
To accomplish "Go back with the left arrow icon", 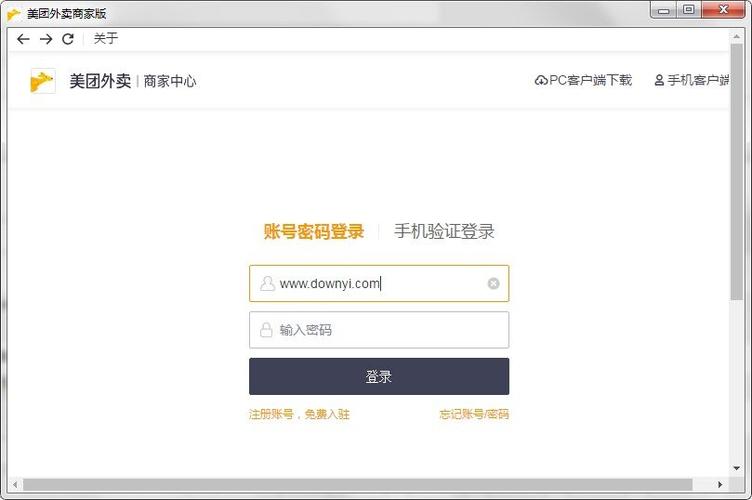I will pos(23,39).
